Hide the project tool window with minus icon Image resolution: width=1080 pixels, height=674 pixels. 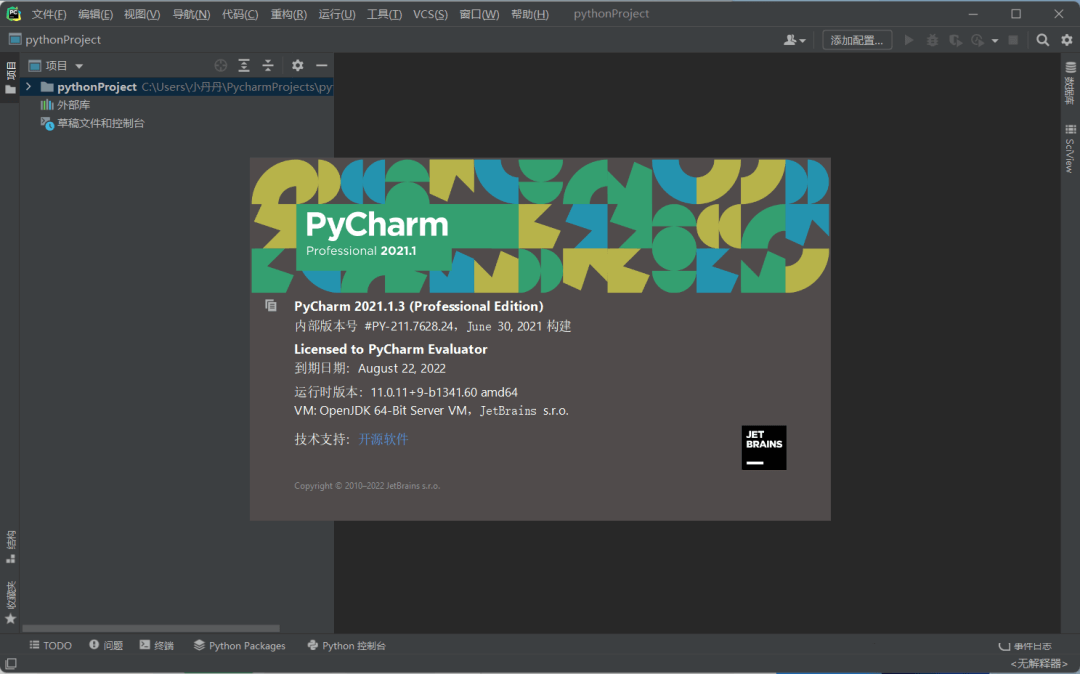coord(322,66)
